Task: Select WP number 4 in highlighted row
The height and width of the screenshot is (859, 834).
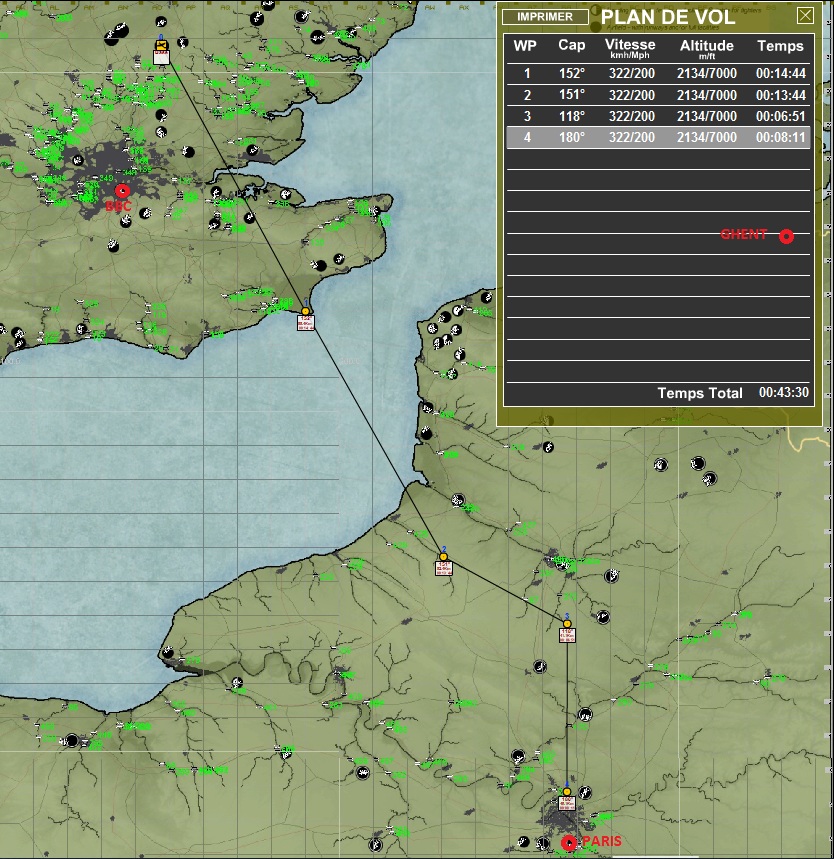Action: pos(527,137)
